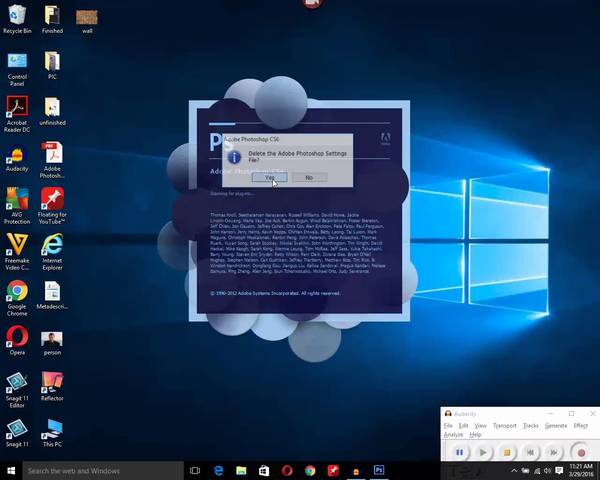Select the Control Panel desktop icon

point(17,69)
